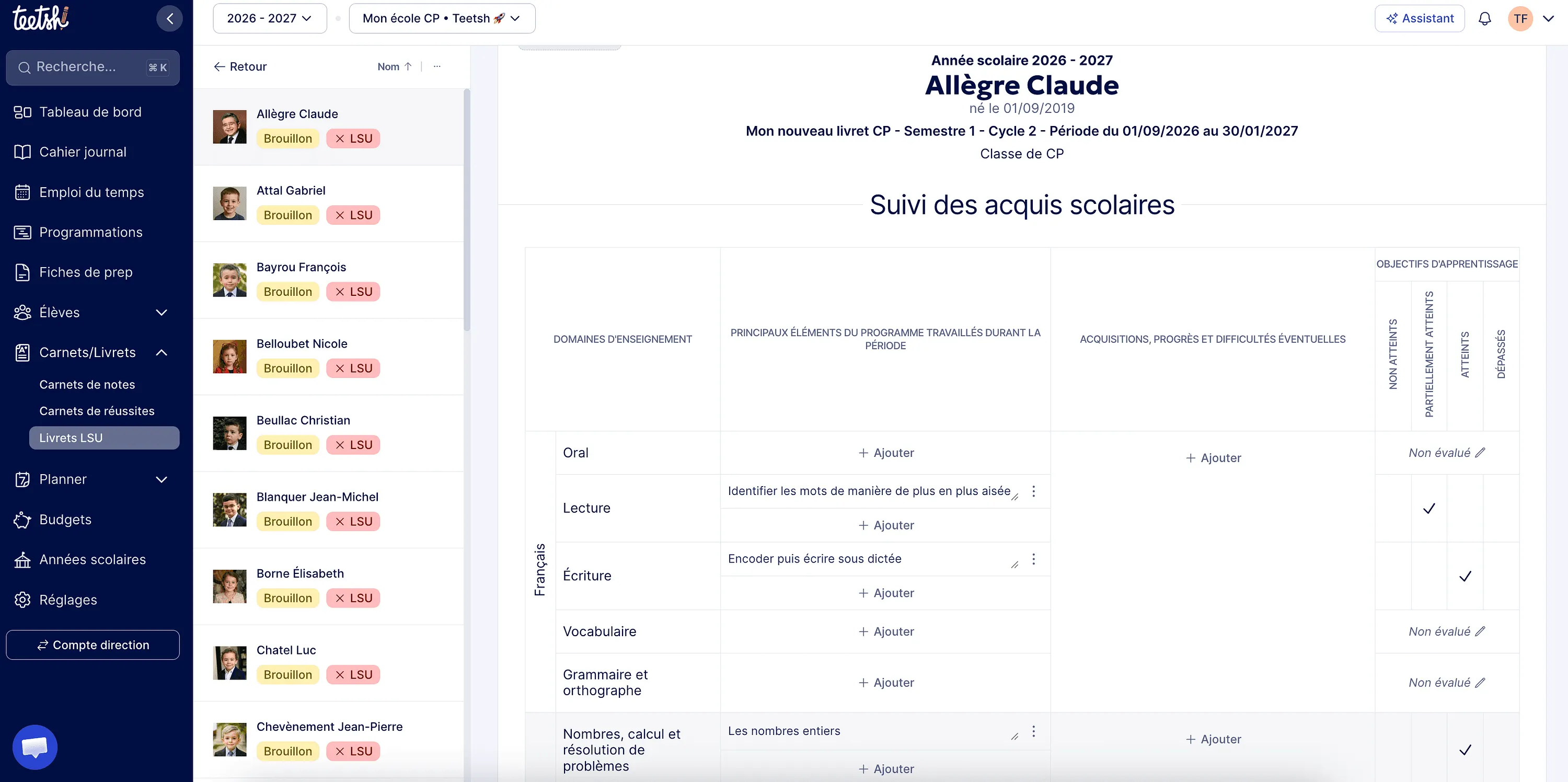Open Tableau de bord from sidebar
This screenshot has width=1568, height=782.
point(89,112)
